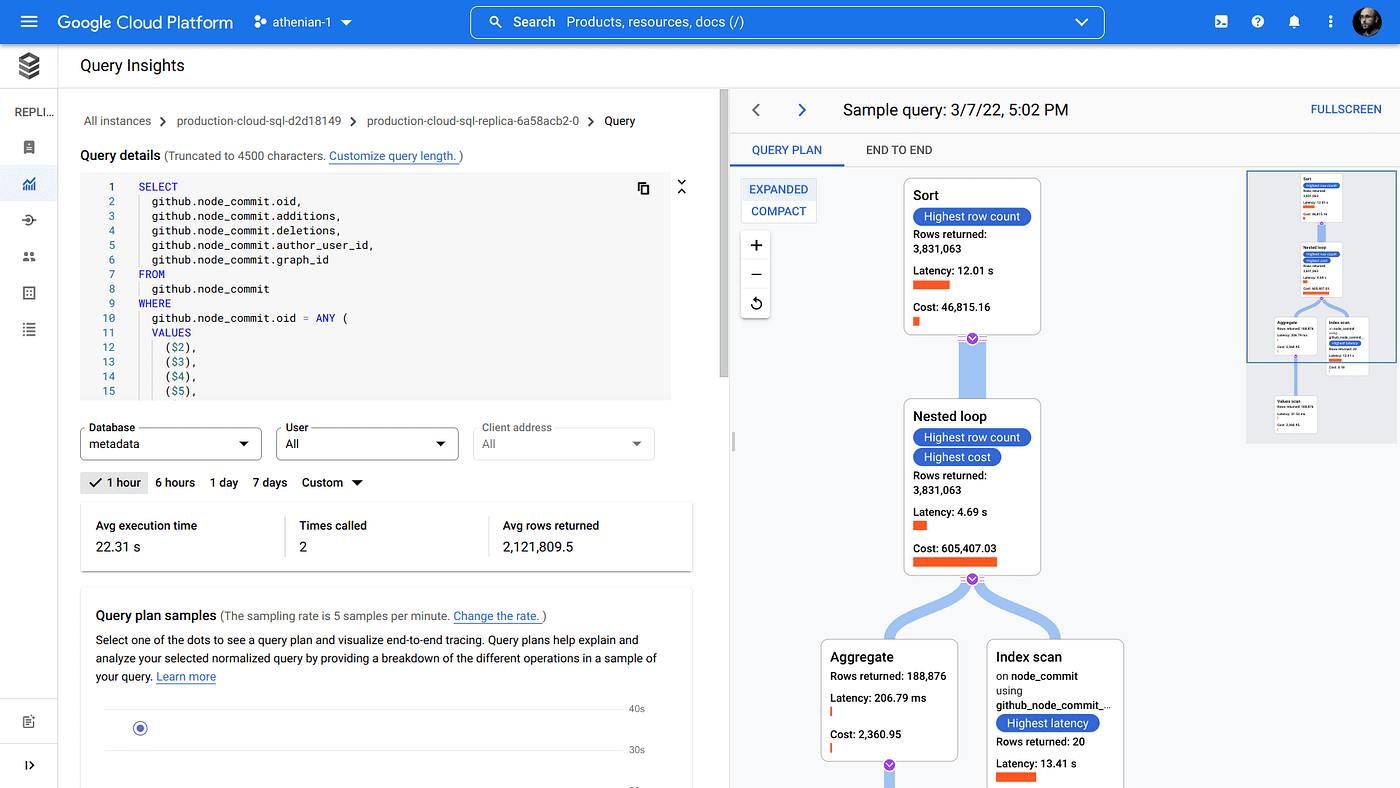Viewport: 1400px width, 788px height.
Task: Go to the next sample query
Action: tap(802, 110)
